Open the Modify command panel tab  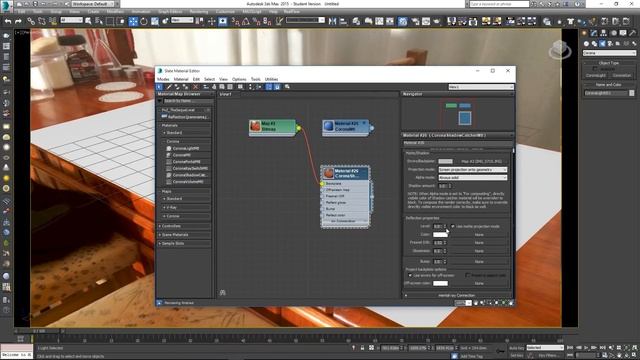(x=594, y=33)
